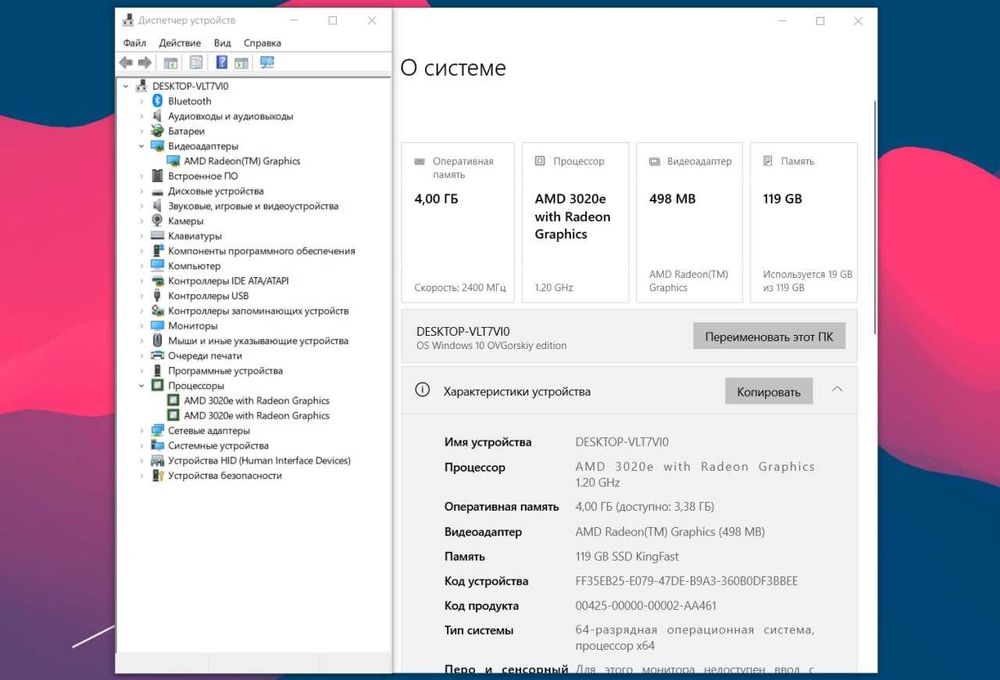This screenshot has height=680, width=1000.
Task: Select first AMD 3020e with Radeon Graphics entry
Action: [256, 401]
